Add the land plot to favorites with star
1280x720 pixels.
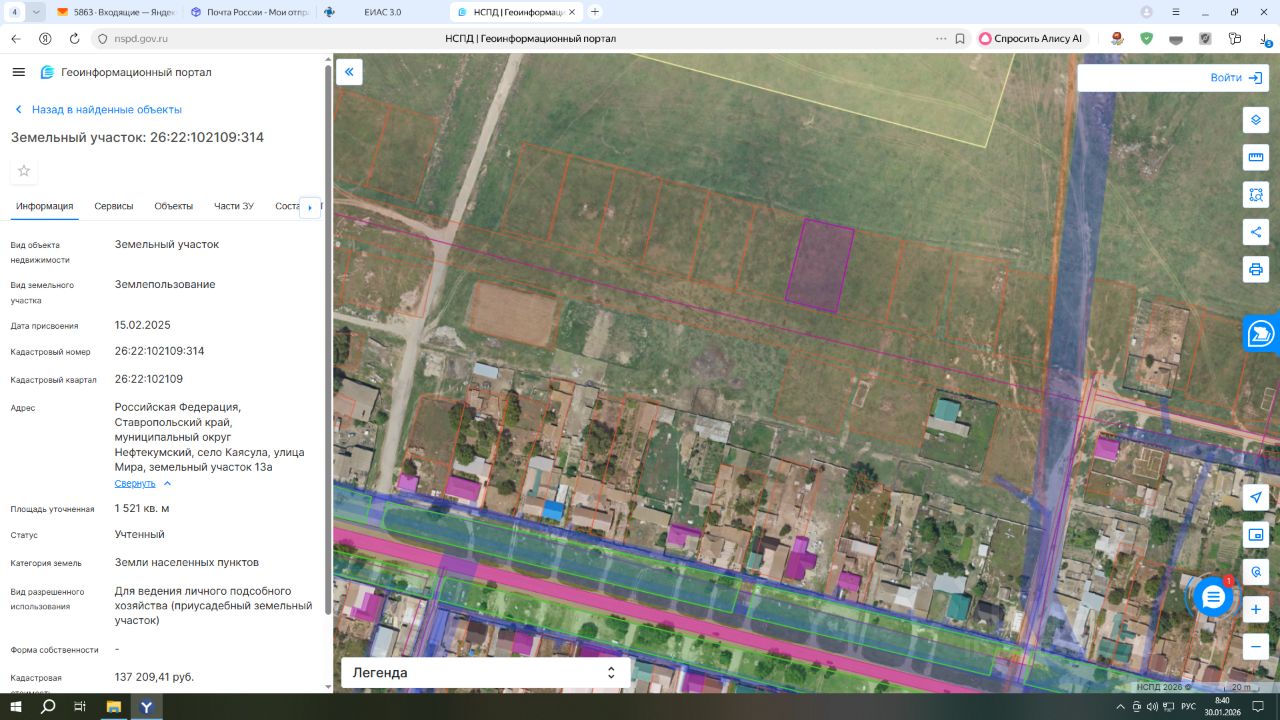click(x=24, y=171)
